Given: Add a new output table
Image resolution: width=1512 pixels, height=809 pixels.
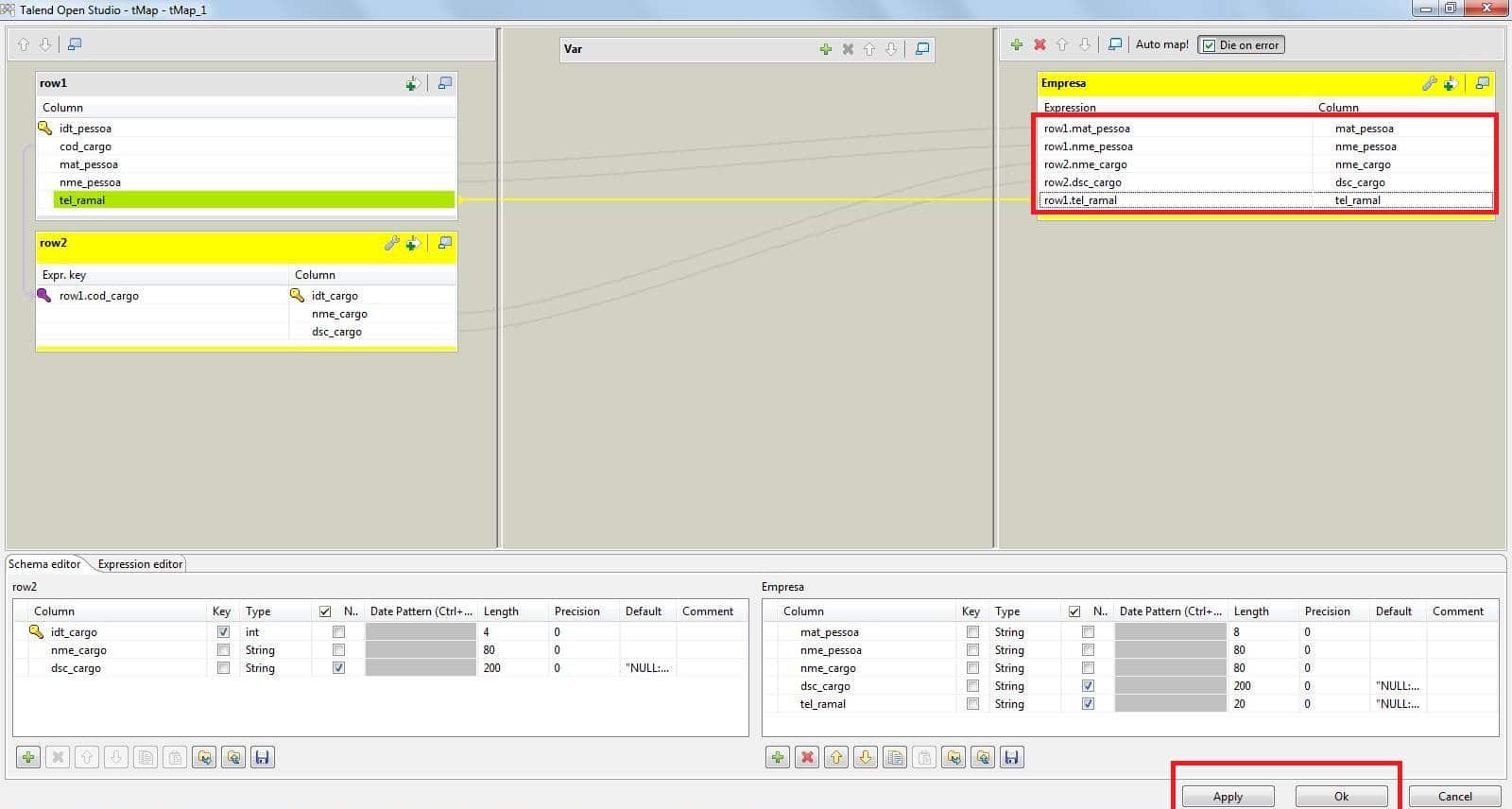Looking at the screenshot, I should tap(1017, 44).
